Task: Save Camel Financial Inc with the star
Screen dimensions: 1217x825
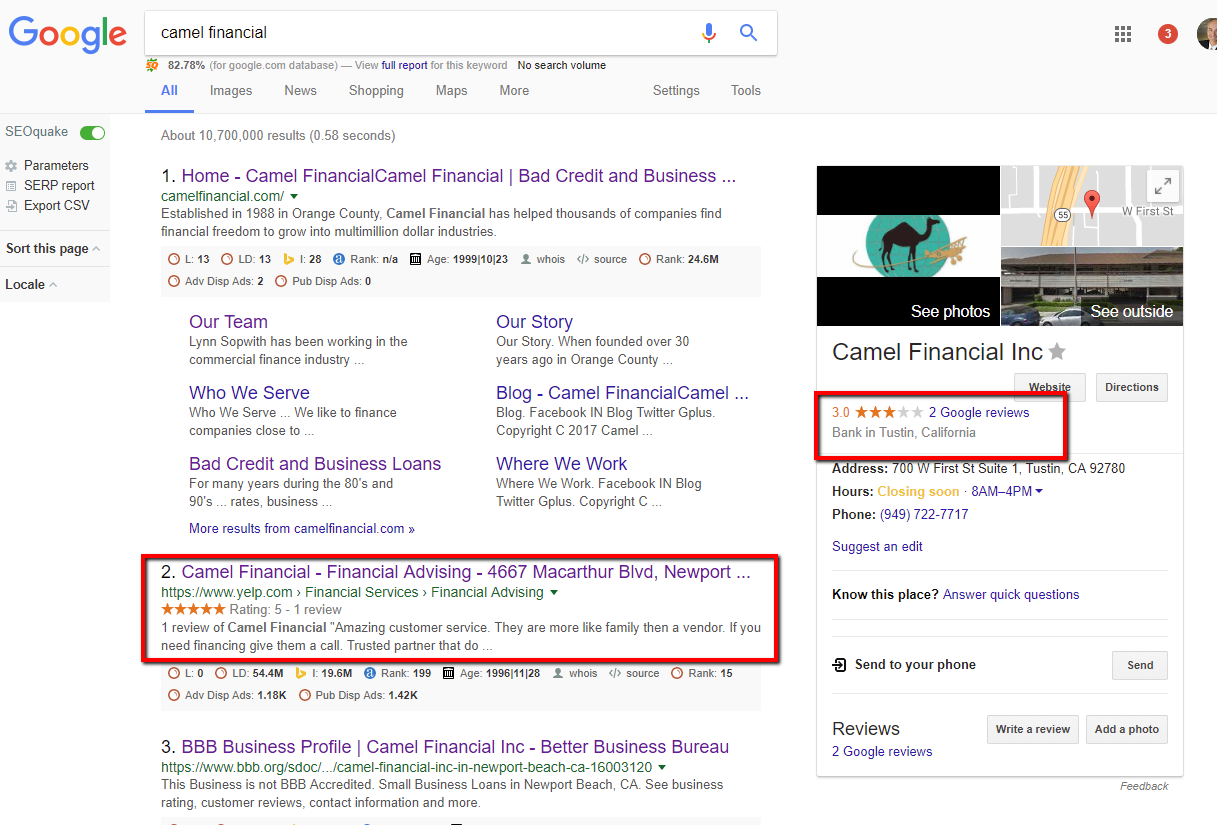Action: (x=1057, y=352)
